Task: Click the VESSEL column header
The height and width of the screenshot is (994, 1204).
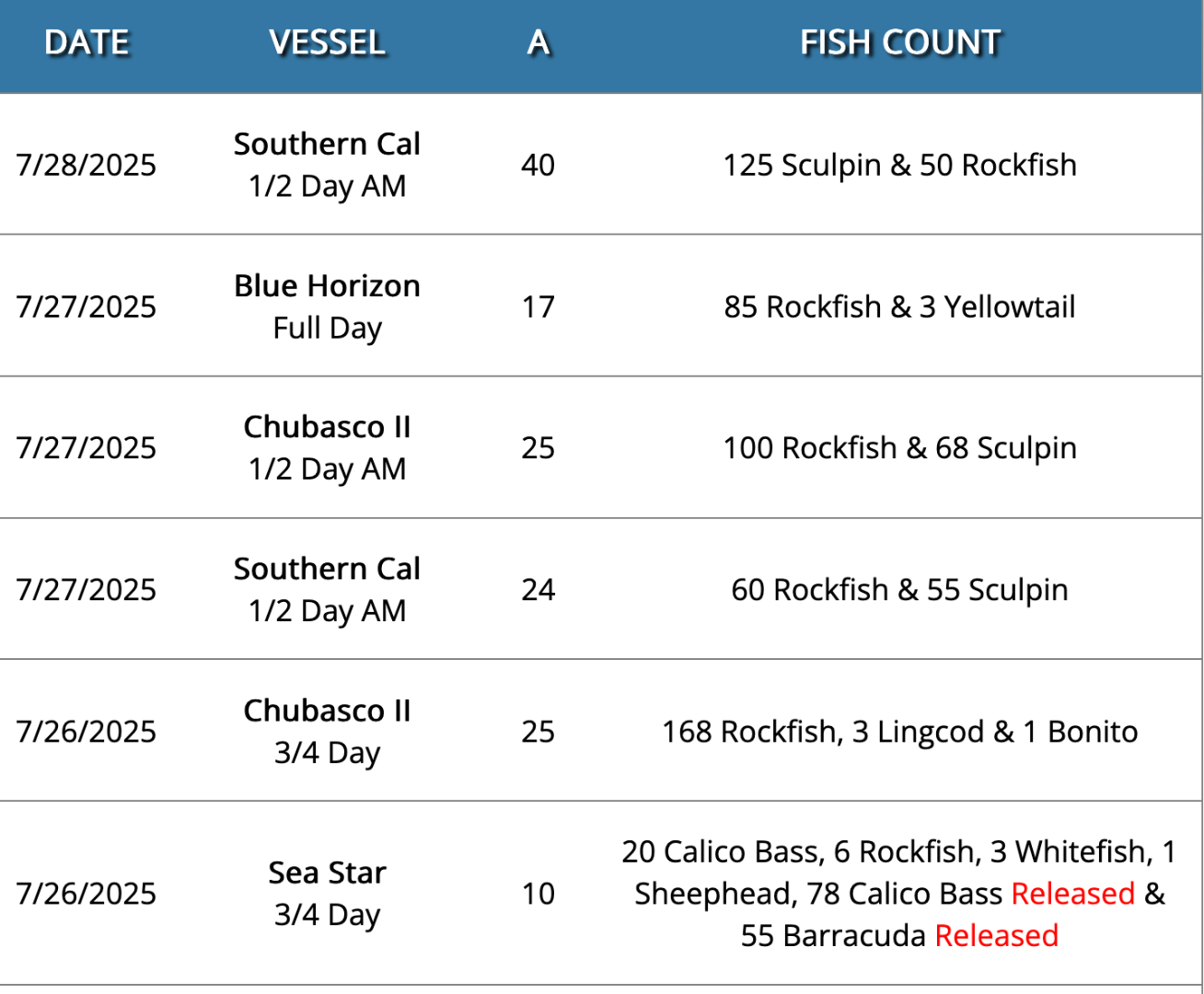Action: 327,42
